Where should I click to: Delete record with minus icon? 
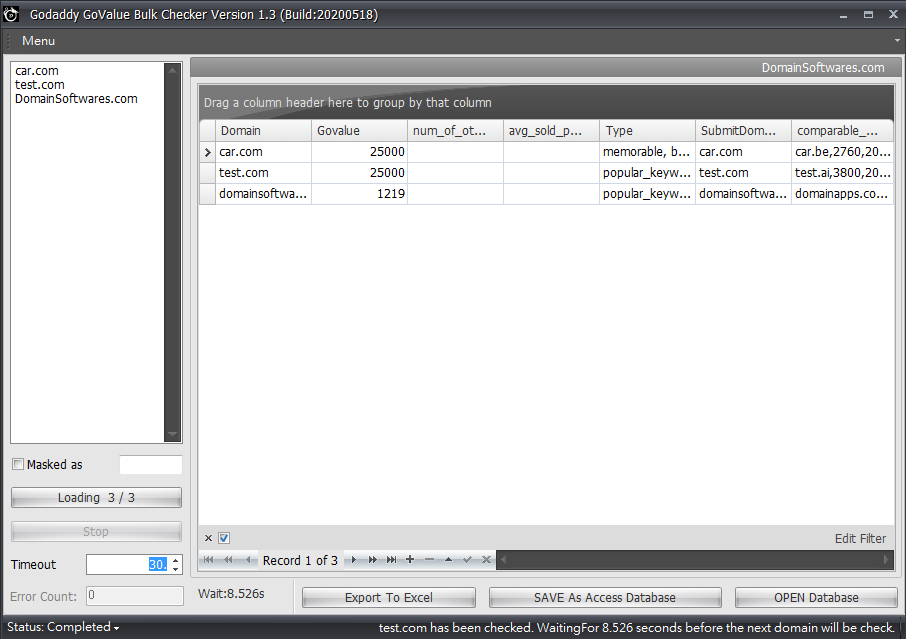point(429,559)
